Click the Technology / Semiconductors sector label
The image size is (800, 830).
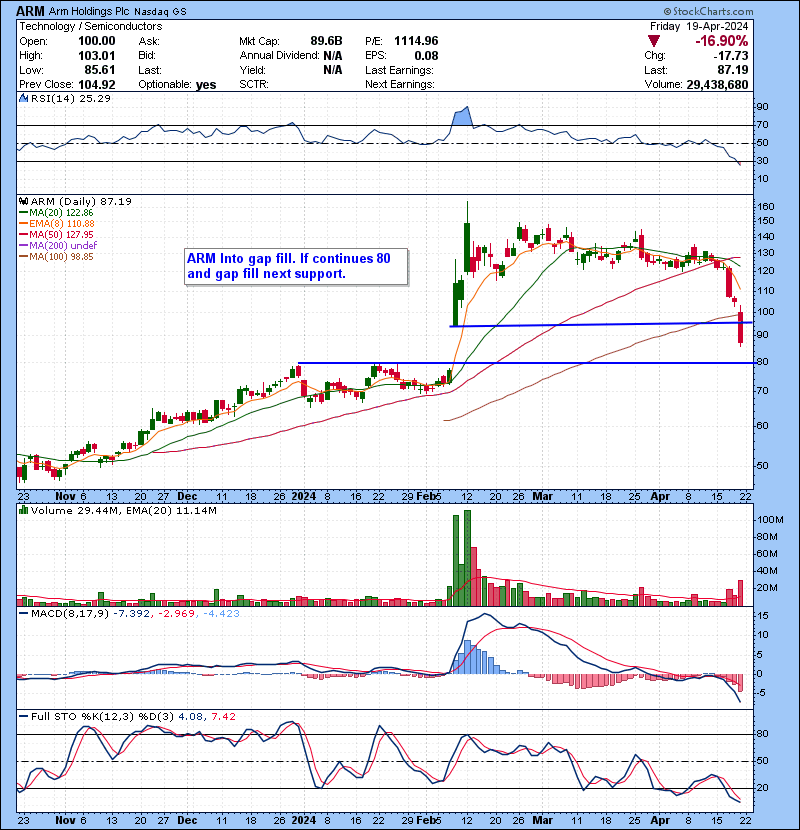[x=91, y=26]
